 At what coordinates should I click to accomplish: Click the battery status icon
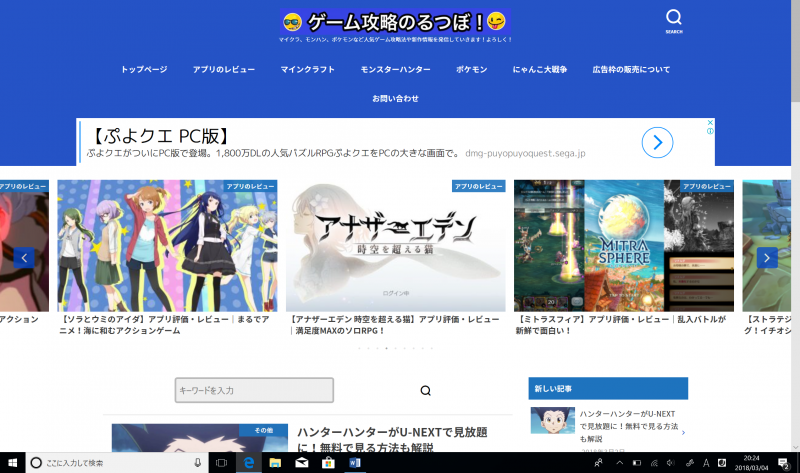point(637,463)
